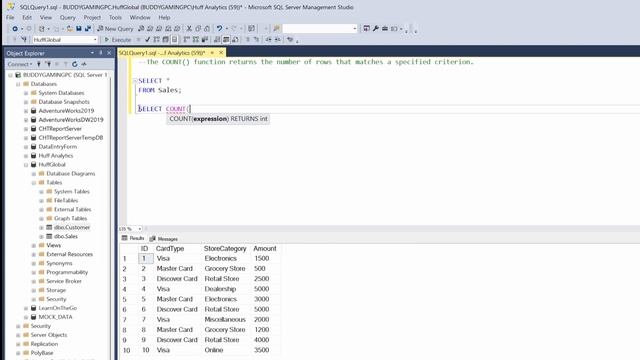This screenshot has height=360, width=640.
Task: Click the Decrease Indent icon
Action: pyautogui.click(x=268, y=40)
